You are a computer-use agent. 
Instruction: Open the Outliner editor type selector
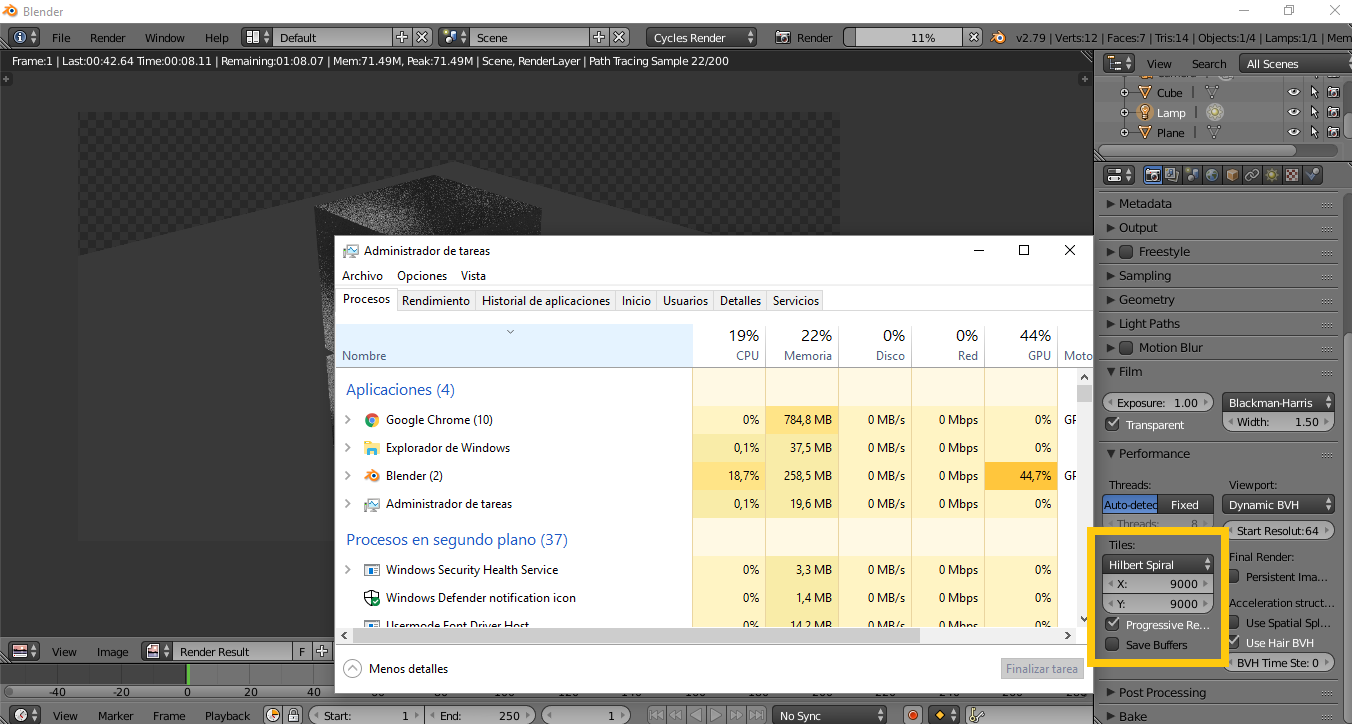[x=1118, y=63]
